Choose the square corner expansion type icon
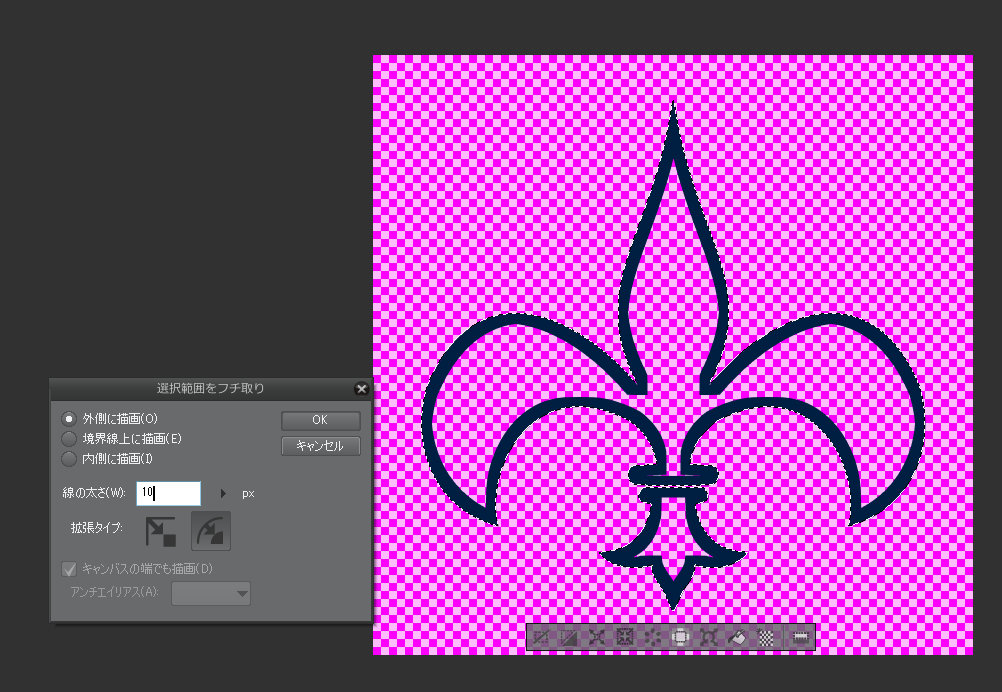This screenshot has height=692, width=1002. tap(161, 530)
